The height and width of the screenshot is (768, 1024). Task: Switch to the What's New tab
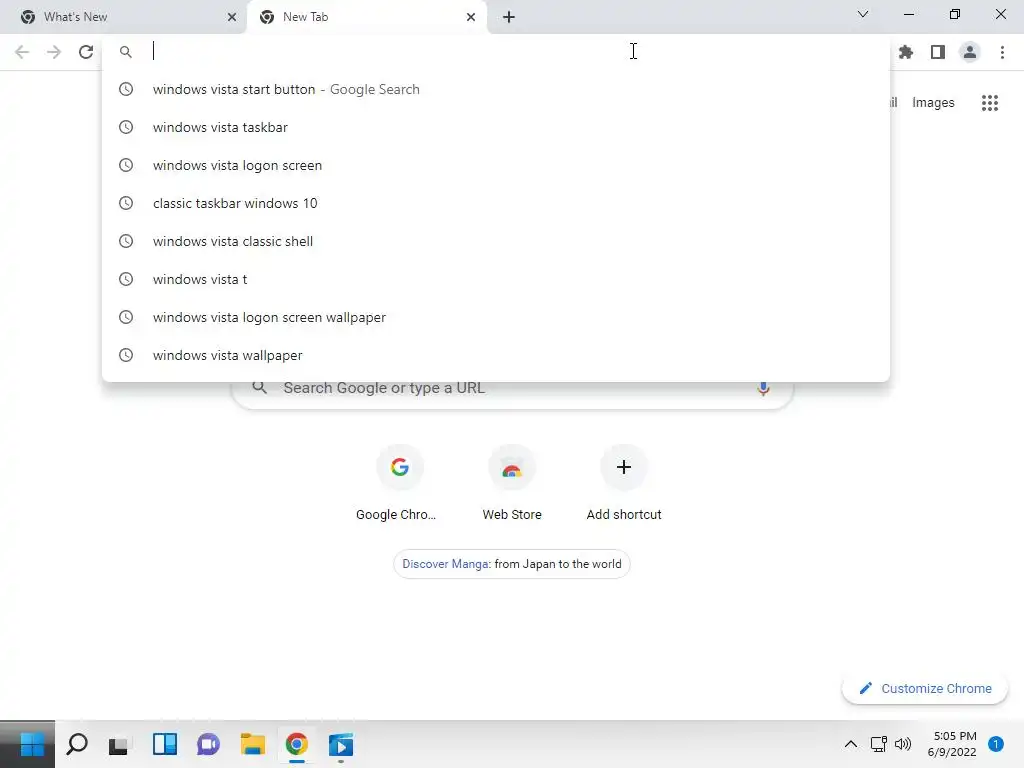tap(124, 17)
